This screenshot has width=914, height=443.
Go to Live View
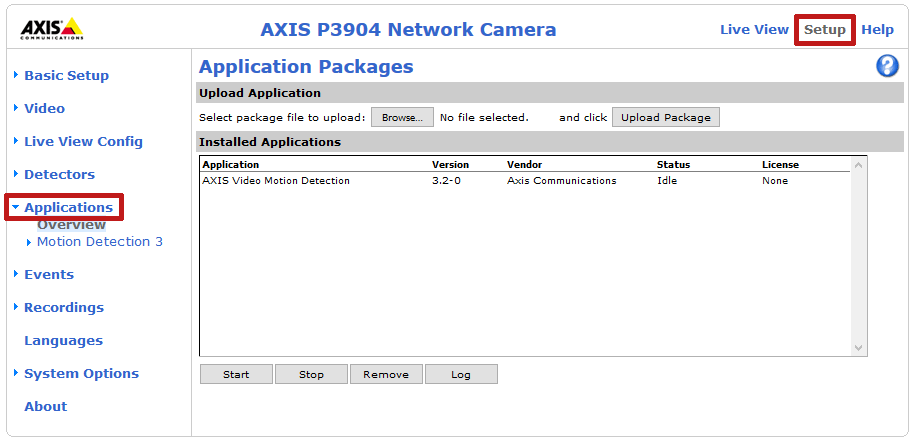(x=754, y=29)
